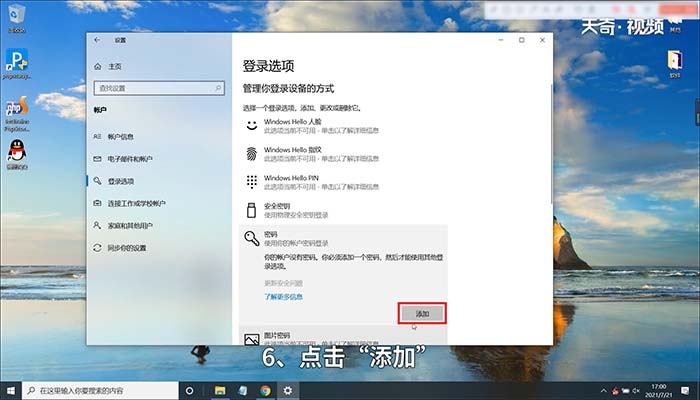Open the blue P application desktop icon
The width and height of the screenshot is (700, 400).
[17, 64]
